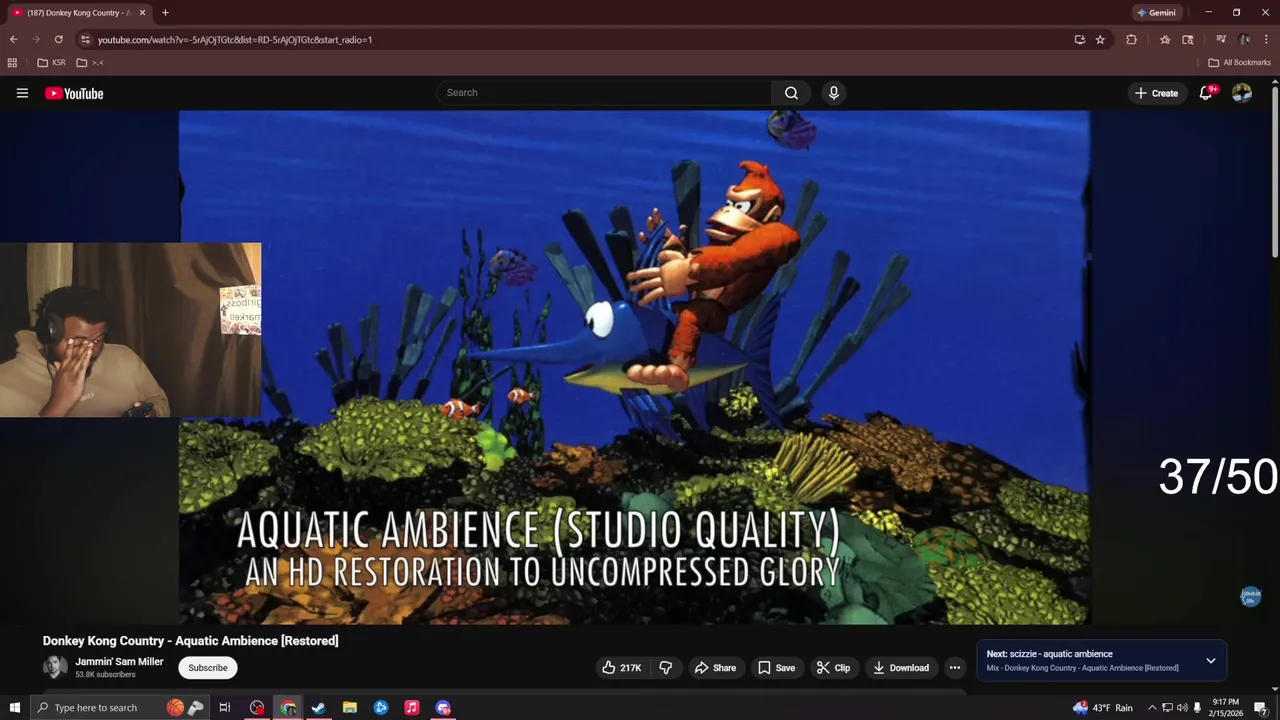Screen dimensions: 1280x720
Task: Open the '>.<' bookmarks folder
Action: 90,62
